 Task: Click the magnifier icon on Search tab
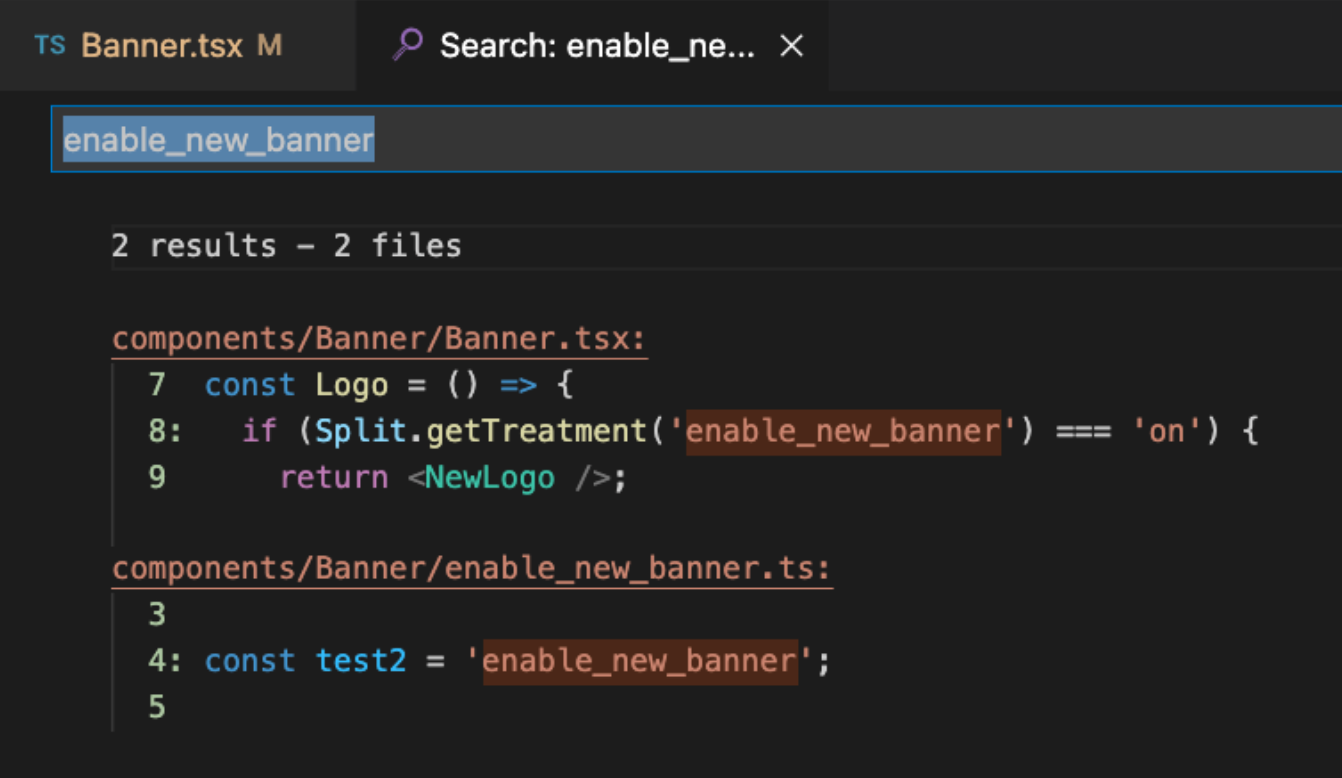pyautogui.click(x=407, y=45)
